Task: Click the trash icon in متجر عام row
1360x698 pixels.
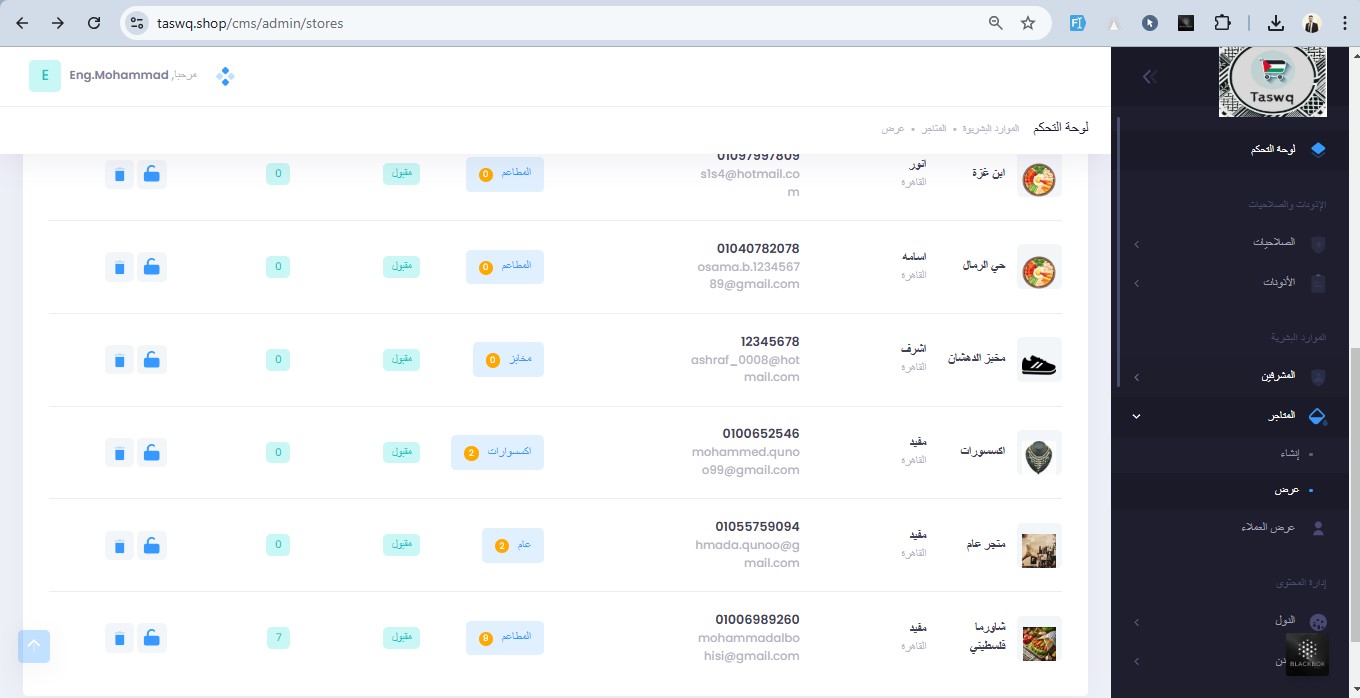Action: pos(119,546)
